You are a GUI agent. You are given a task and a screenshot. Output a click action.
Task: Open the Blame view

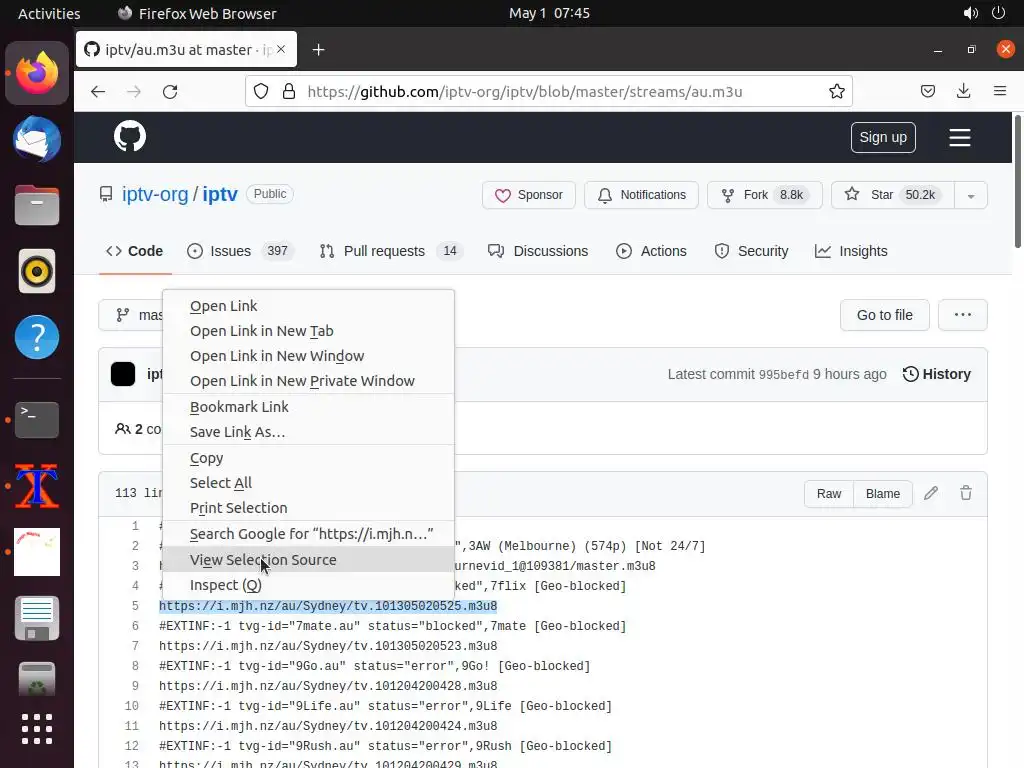(882, 494)
